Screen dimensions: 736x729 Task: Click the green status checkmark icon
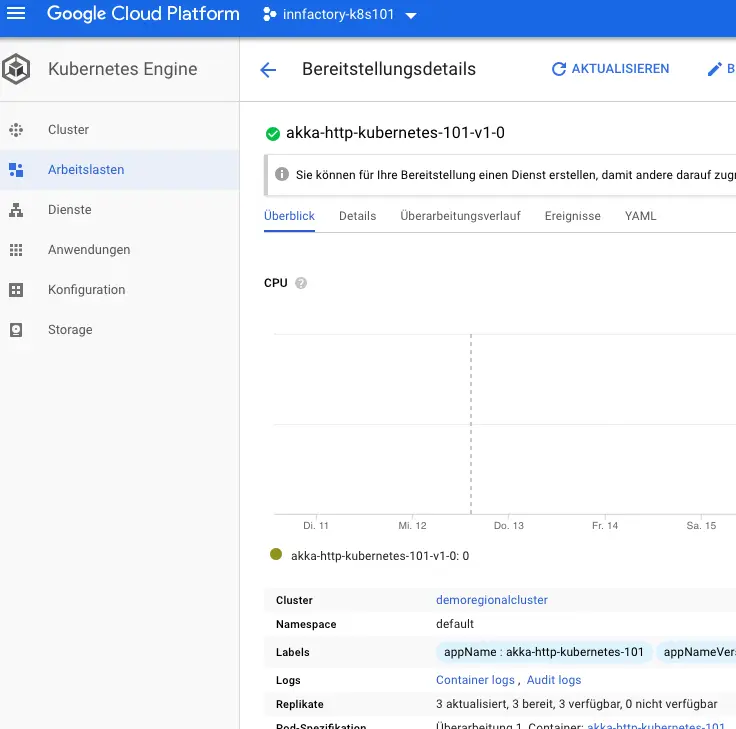[273, 134]
